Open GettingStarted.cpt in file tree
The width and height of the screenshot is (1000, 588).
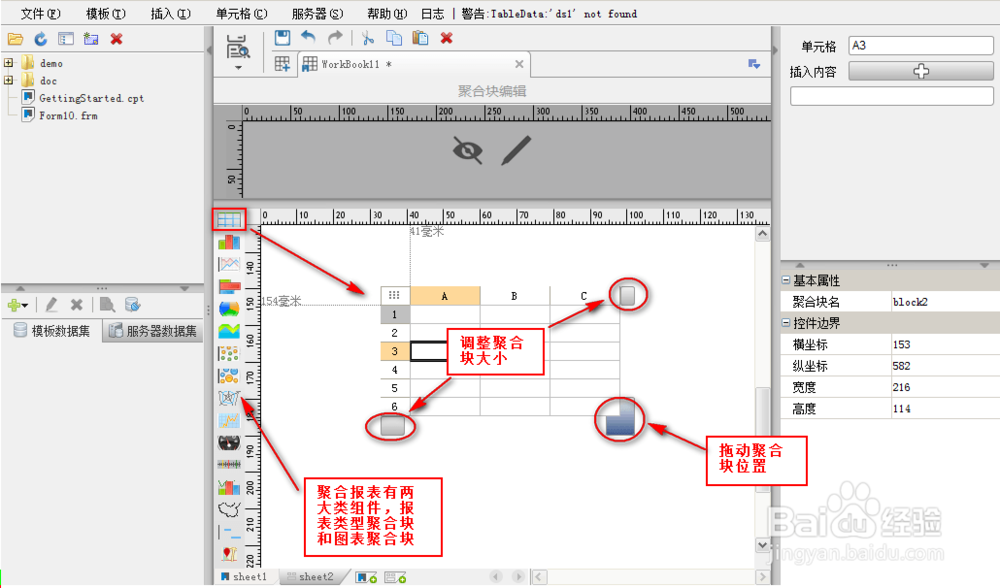click(x=91, y=98)
